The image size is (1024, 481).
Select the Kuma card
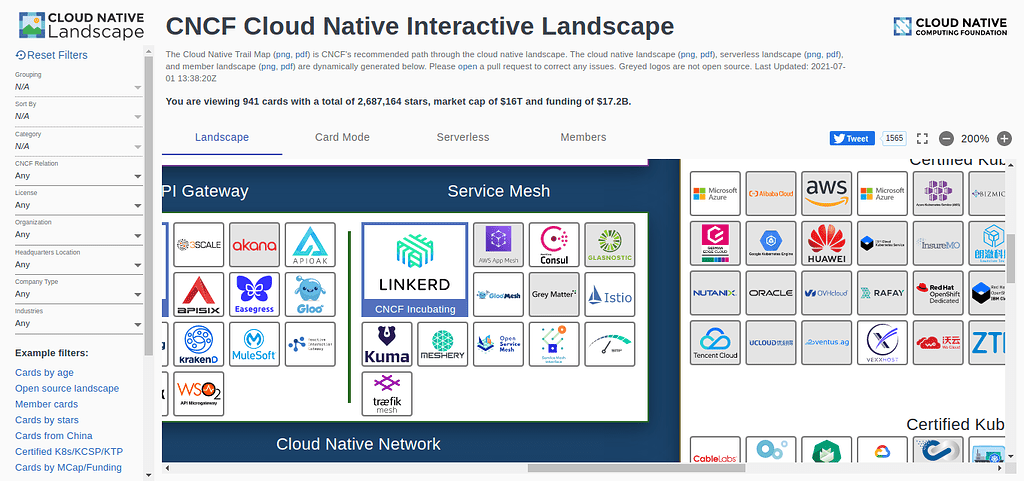point(387,344)
